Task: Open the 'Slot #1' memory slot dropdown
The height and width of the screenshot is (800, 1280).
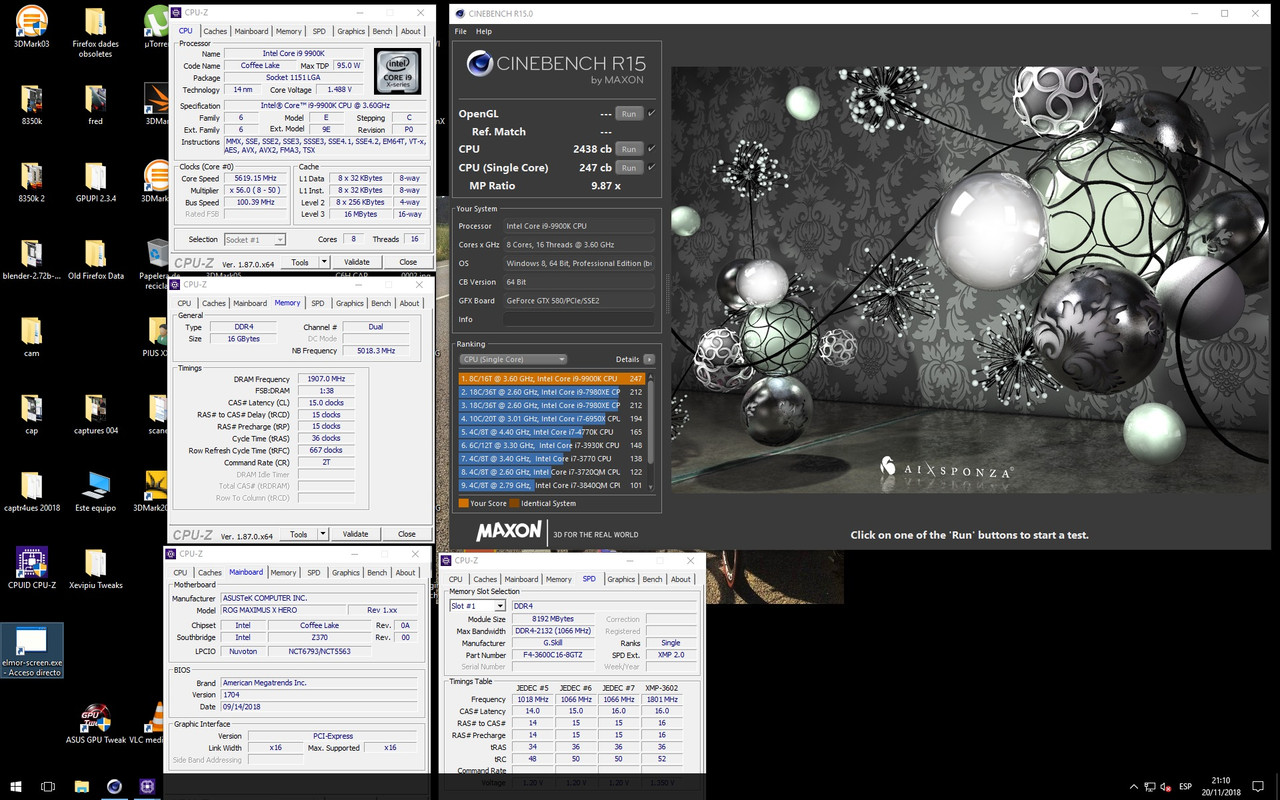Action: click(x=477, y=606)
